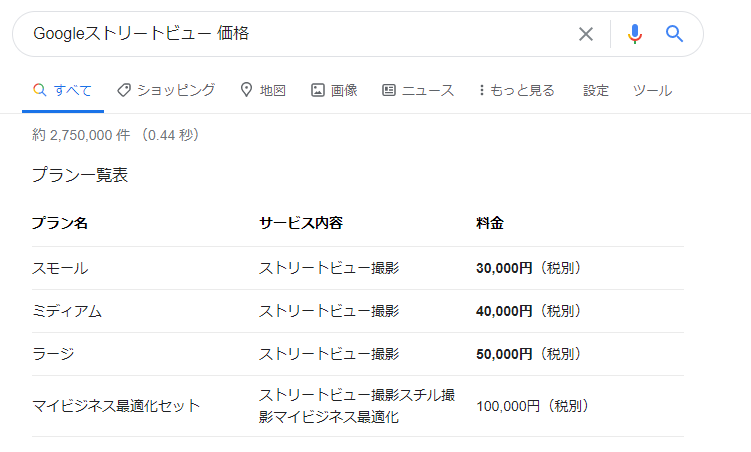Switch to the ショッピング tab
The width and height of the screenshot is (751, 452).
(166, 90)
